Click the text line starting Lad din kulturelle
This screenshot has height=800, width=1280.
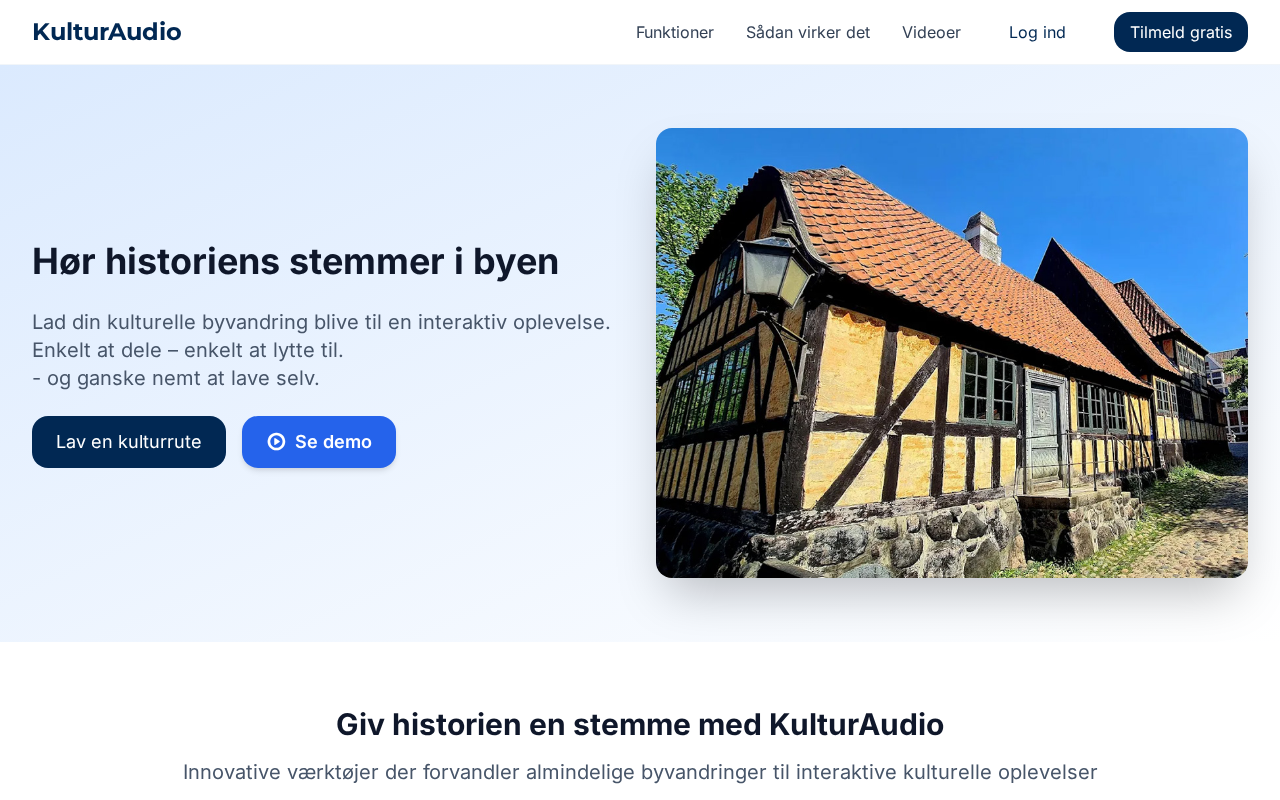pos(321,322)
